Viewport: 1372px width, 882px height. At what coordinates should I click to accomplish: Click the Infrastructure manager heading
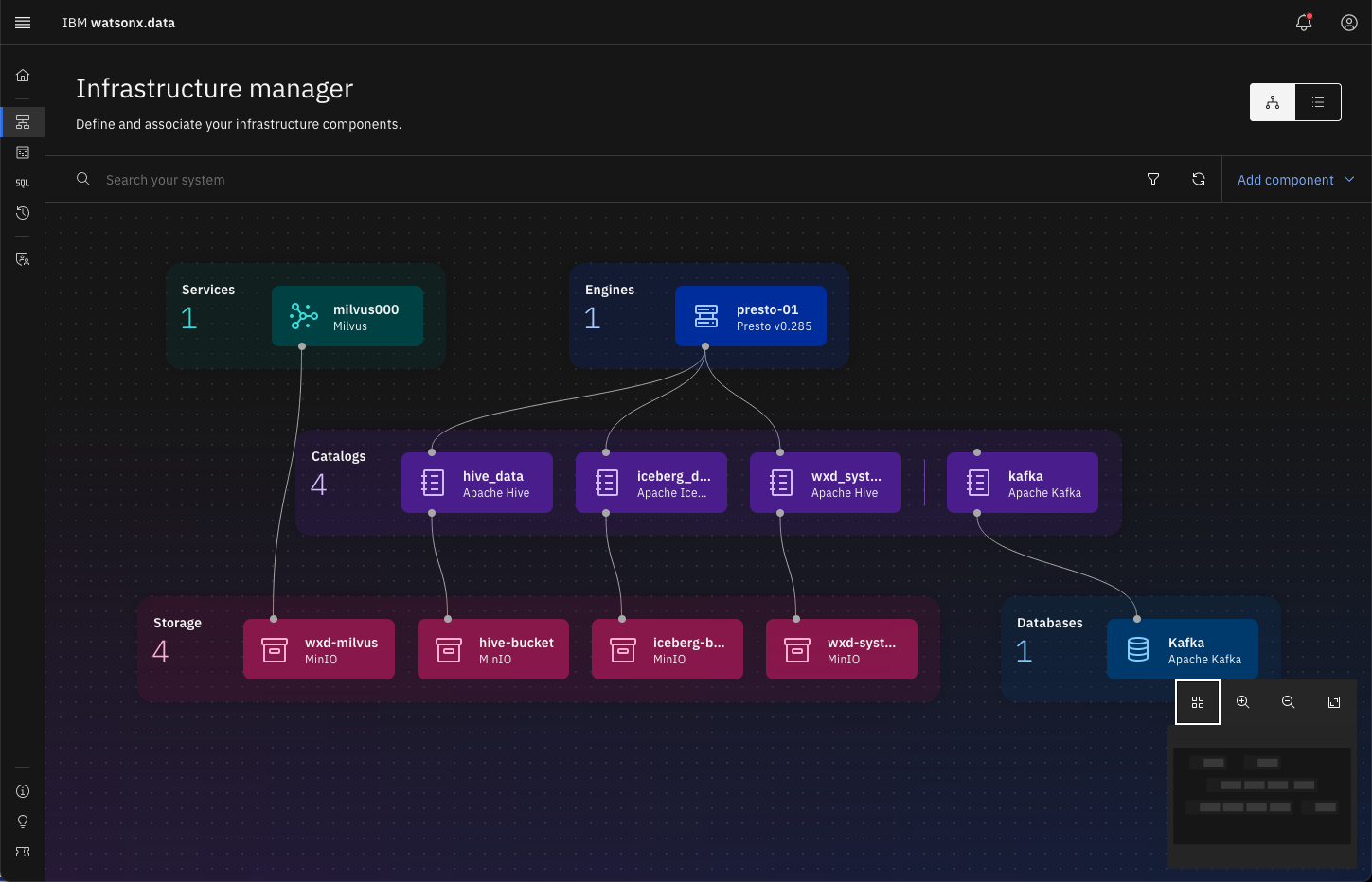pyautogui.click(x=214, y=88)
